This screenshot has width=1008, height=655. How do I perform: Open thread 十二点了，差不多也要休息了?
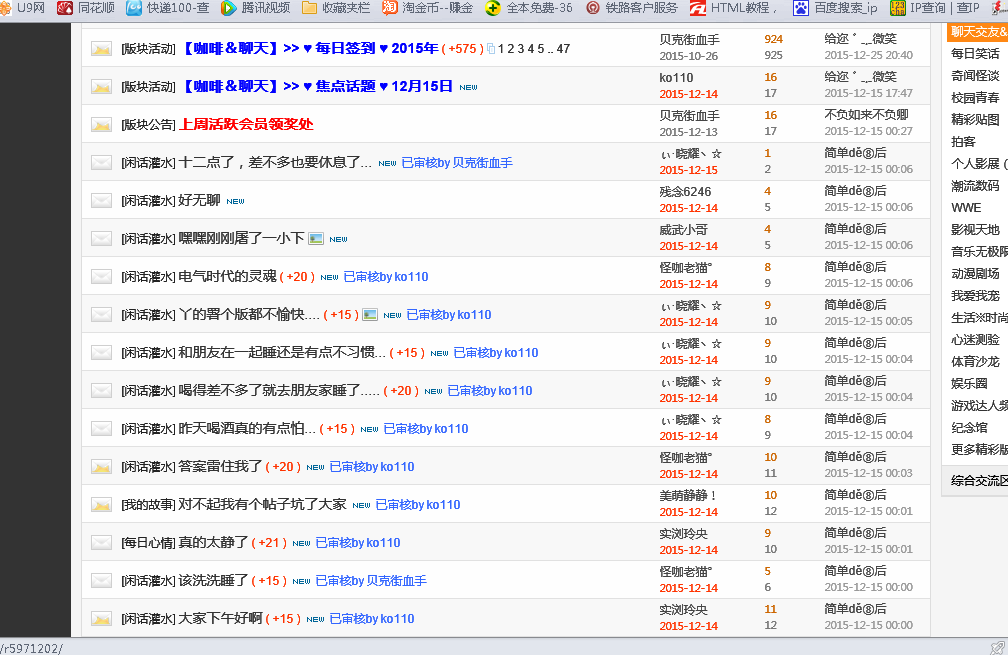pyautogui.click(x=274, y=162)
